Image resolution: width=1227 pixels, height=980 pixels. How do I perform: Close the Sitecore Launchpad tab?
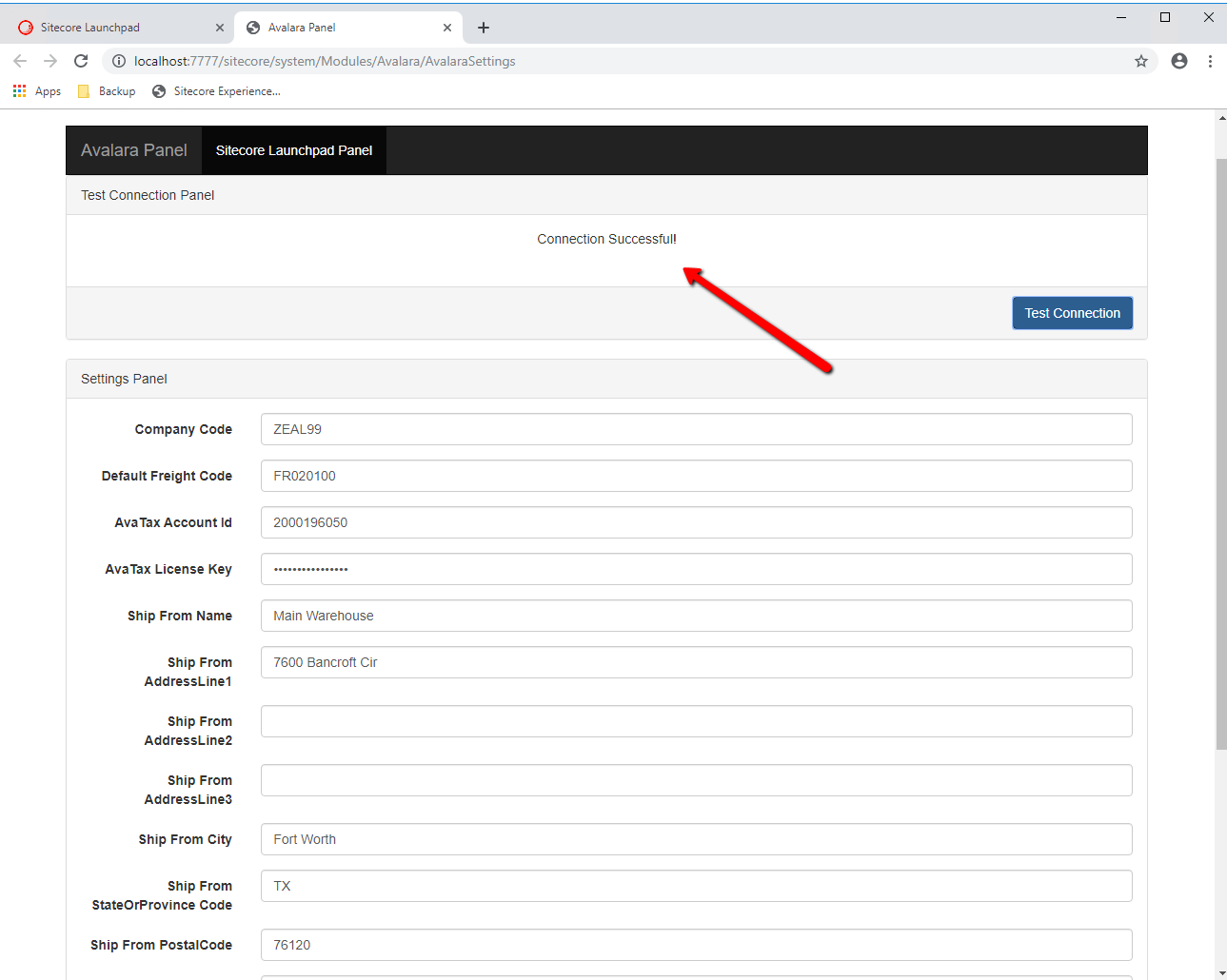[220, 28]
